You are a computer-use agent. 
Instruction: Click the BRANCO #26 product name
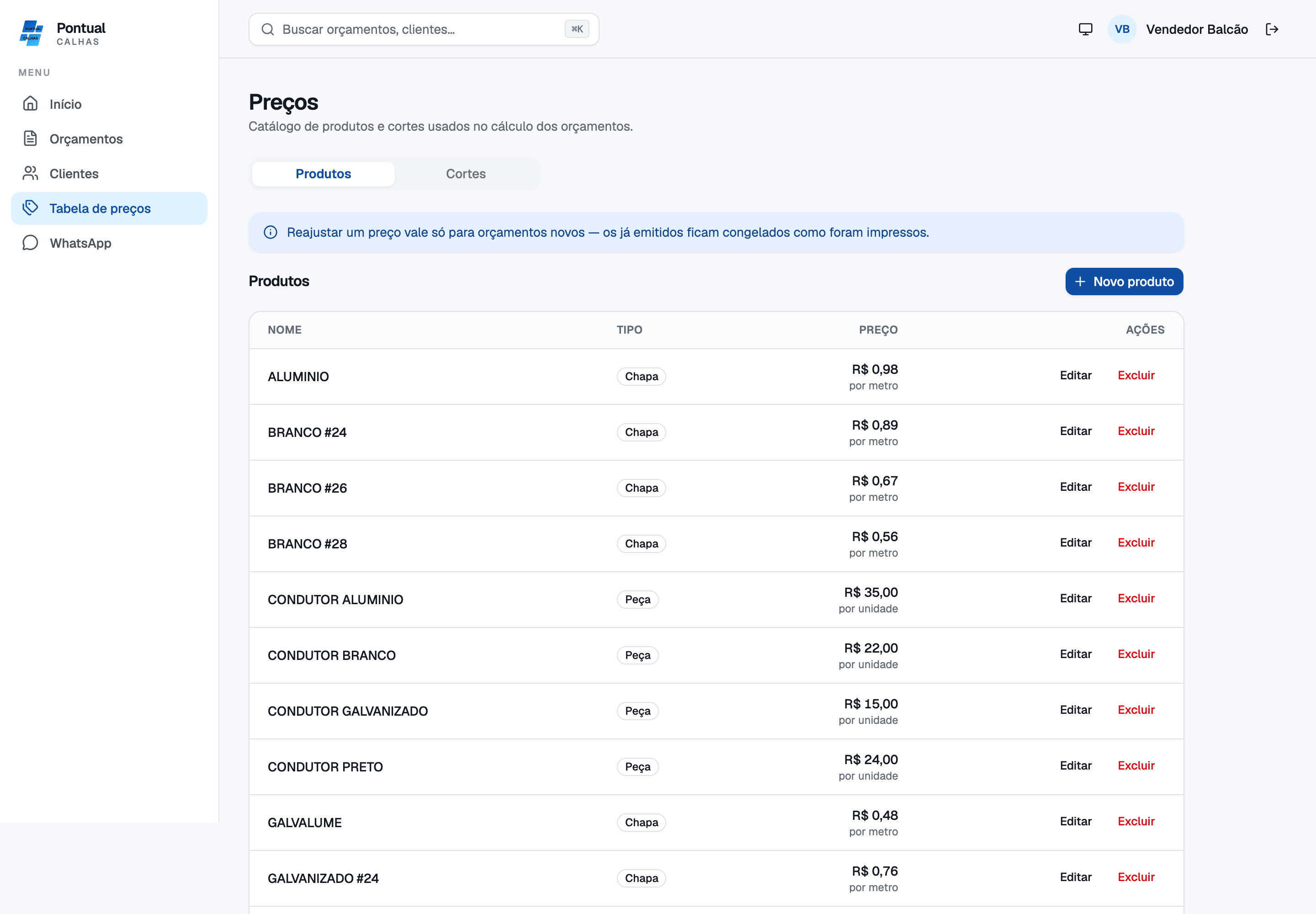coord(308,489)
